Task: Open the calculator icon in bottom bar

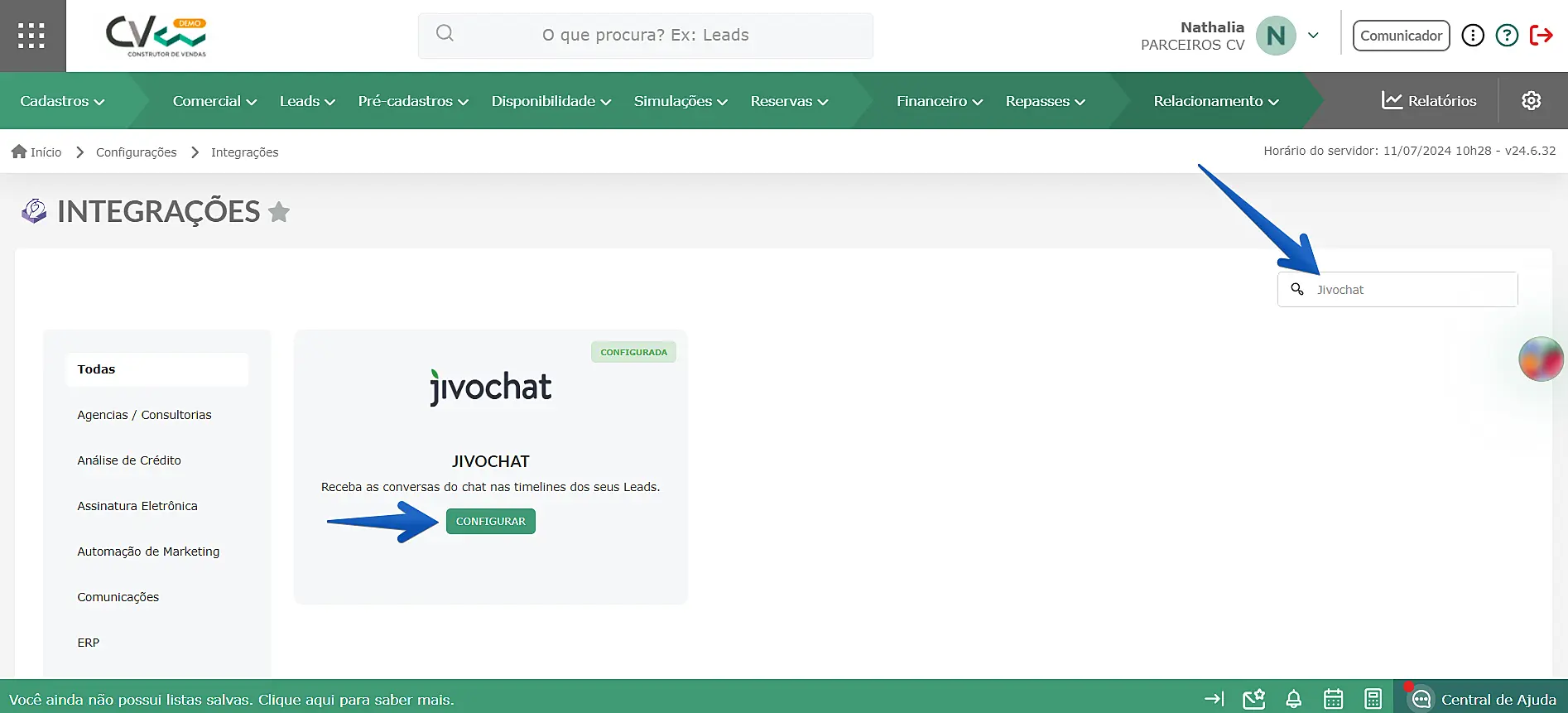Action: (1373, 699)
